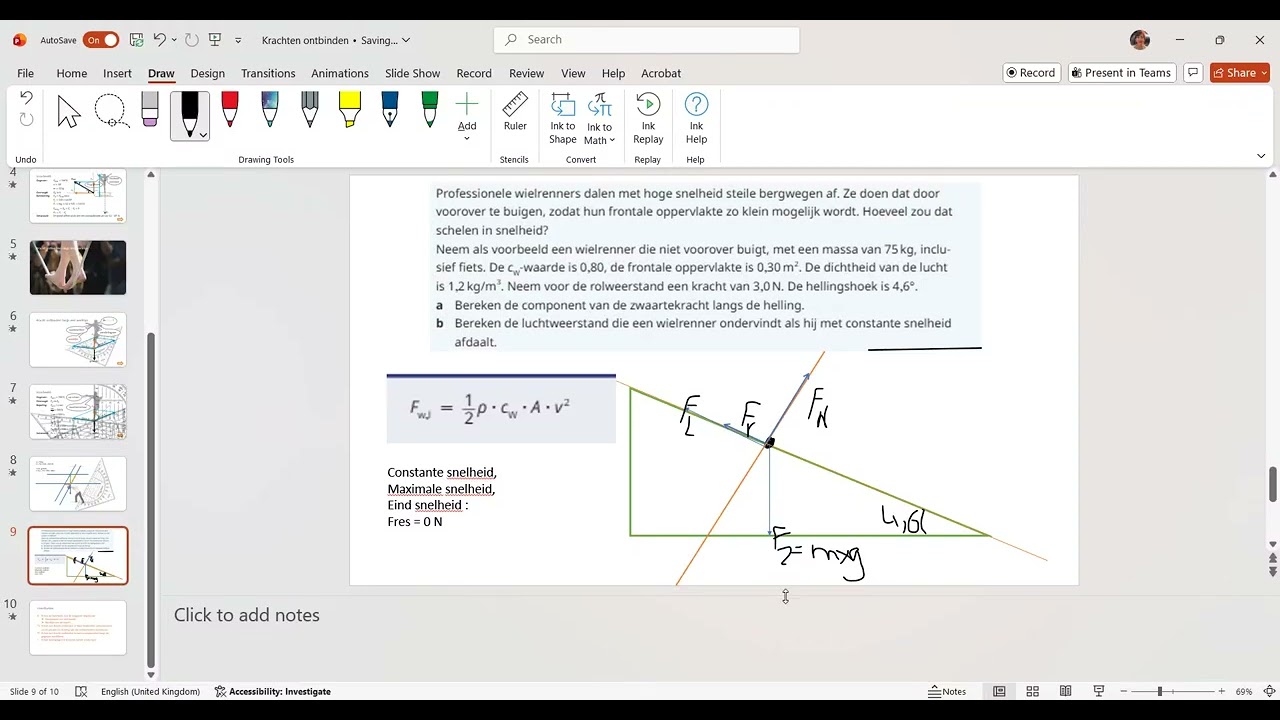Switch to Reading View

point(1066,691)
